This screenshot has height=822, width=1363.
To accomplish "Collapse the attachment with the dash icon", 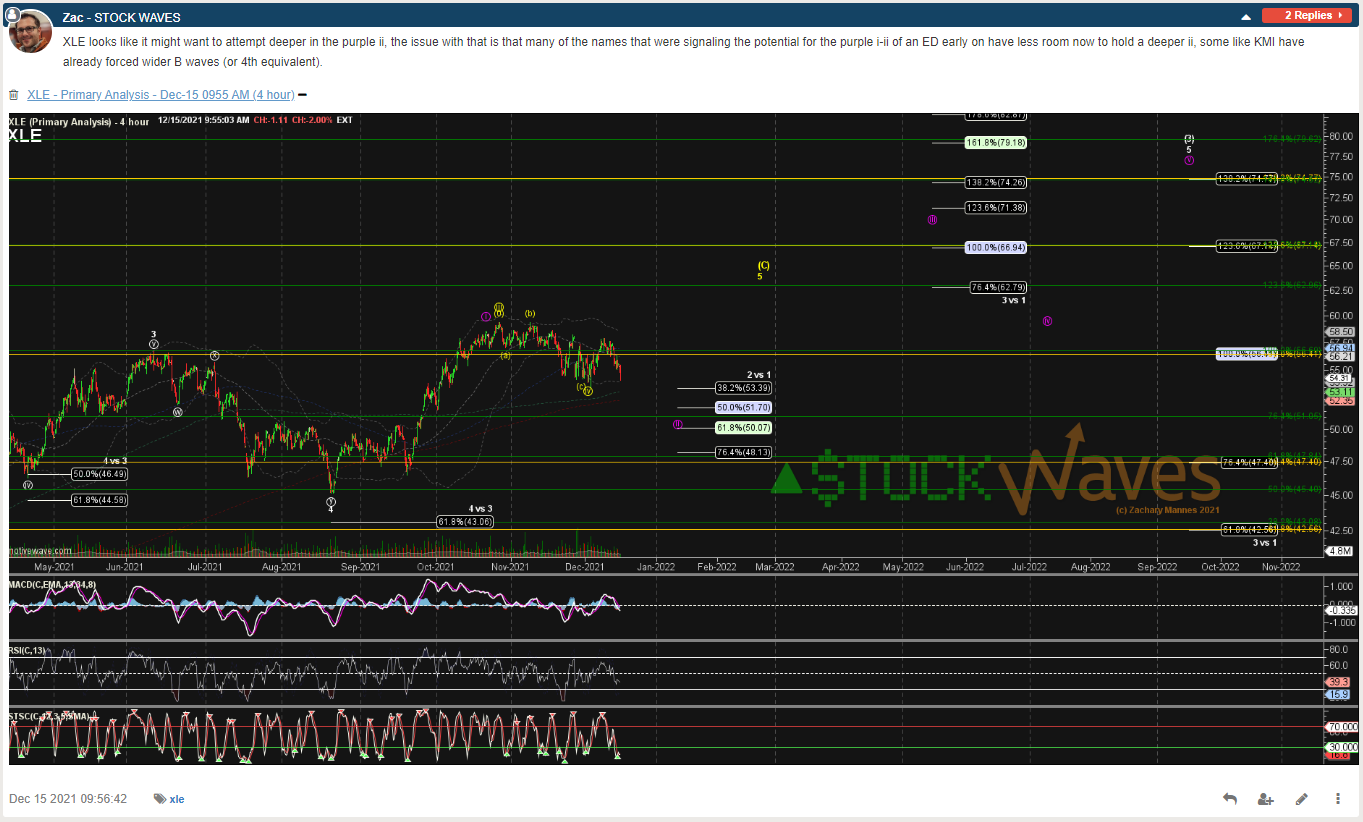I will click(302, 95).
